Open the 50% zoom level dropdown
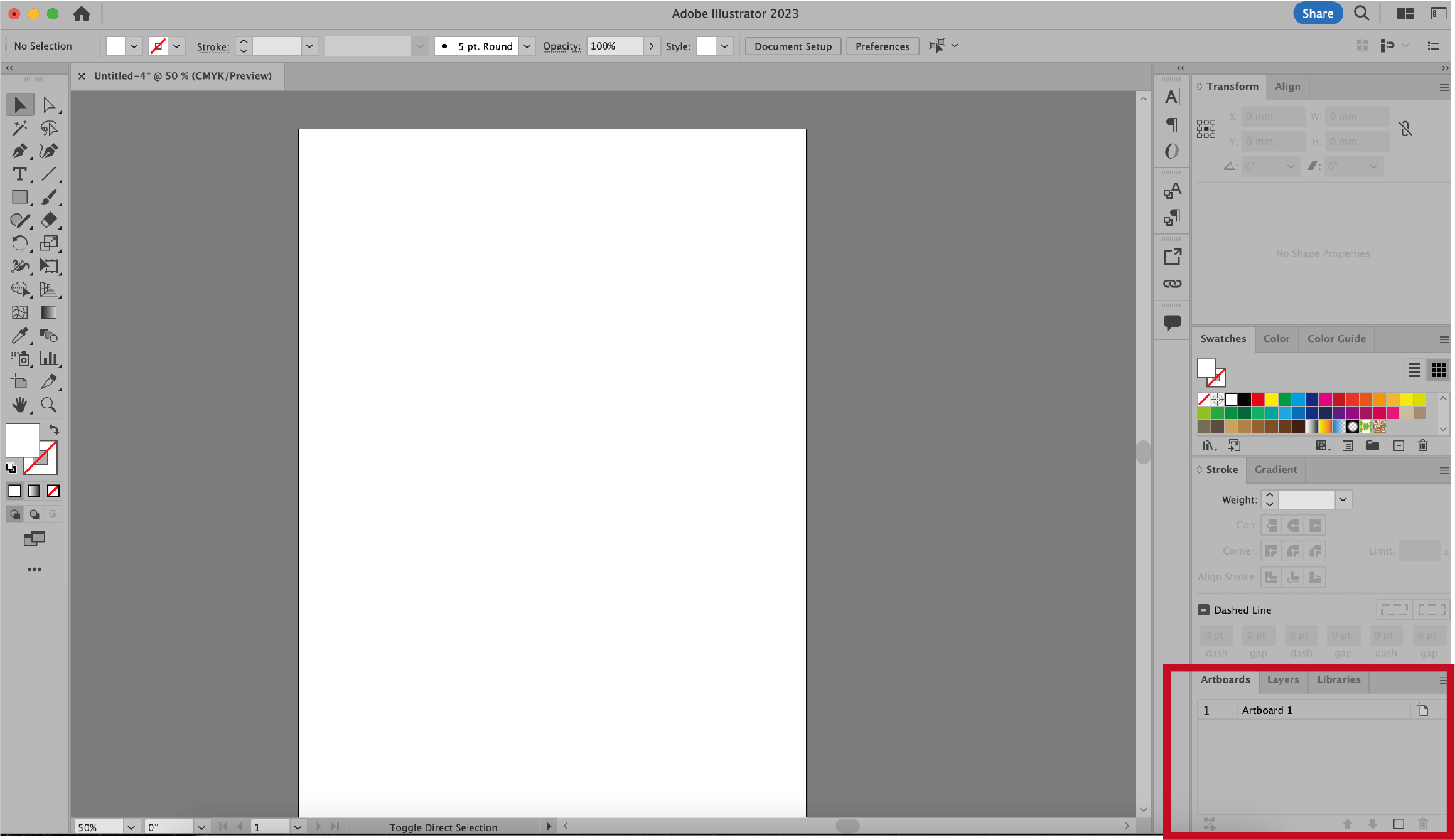Viewport: 1455px width, 840px height. 131,827
